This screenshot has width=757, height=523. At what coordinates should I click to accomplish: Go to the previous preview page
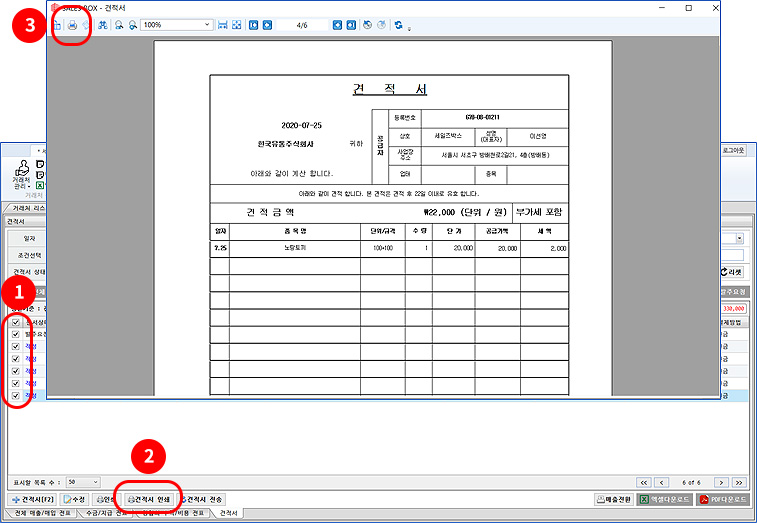pyautogui.click(x=267, y=25)
